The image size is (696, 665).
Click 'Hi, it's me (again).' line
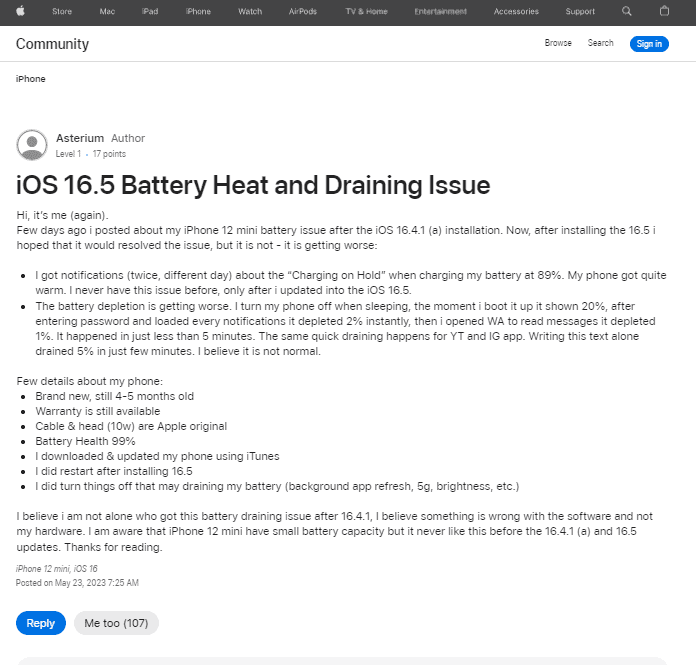coord(63,215)
